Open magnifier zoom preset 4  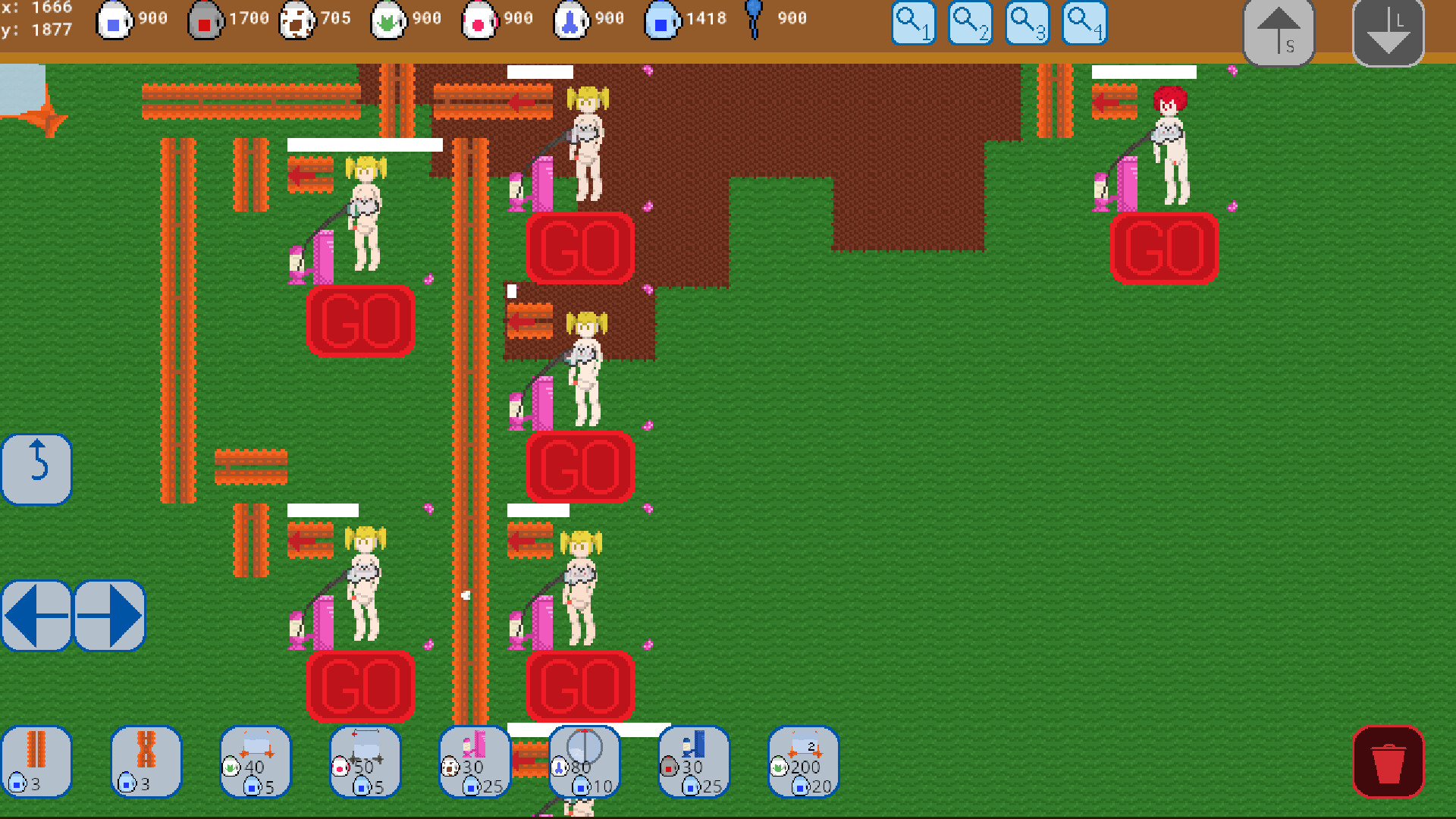tap(1084, 22)
